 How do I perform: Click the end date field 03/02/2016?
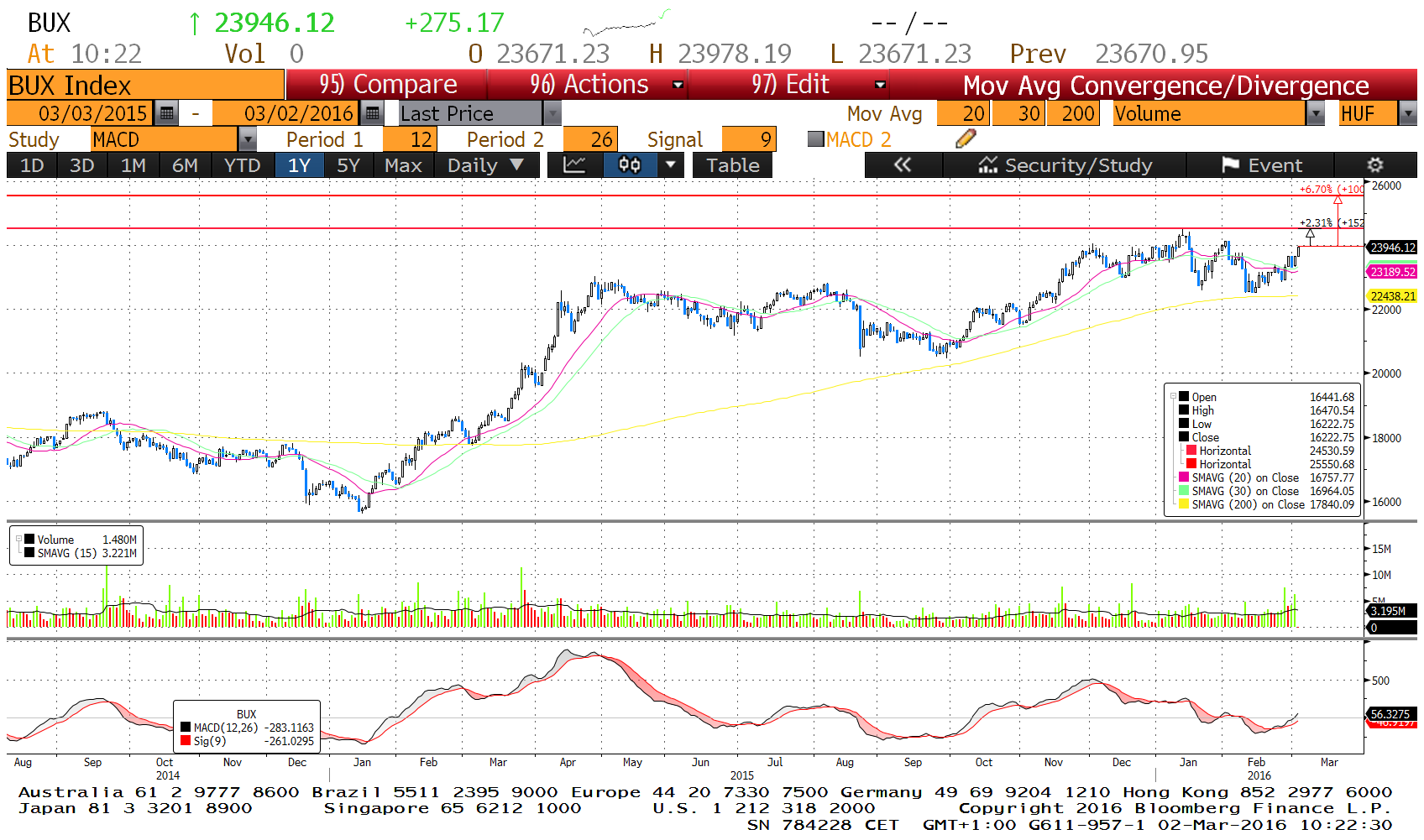pos(285,113)
